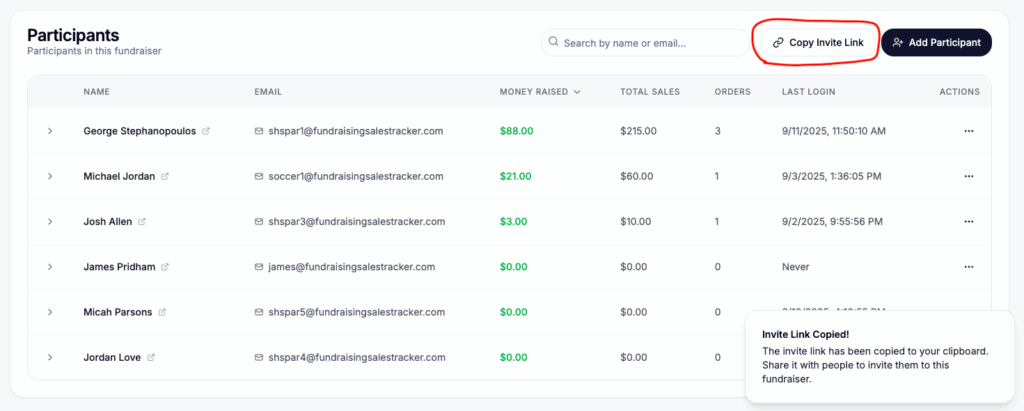Show row actions for Josh Allen

(x=968, y=221)
